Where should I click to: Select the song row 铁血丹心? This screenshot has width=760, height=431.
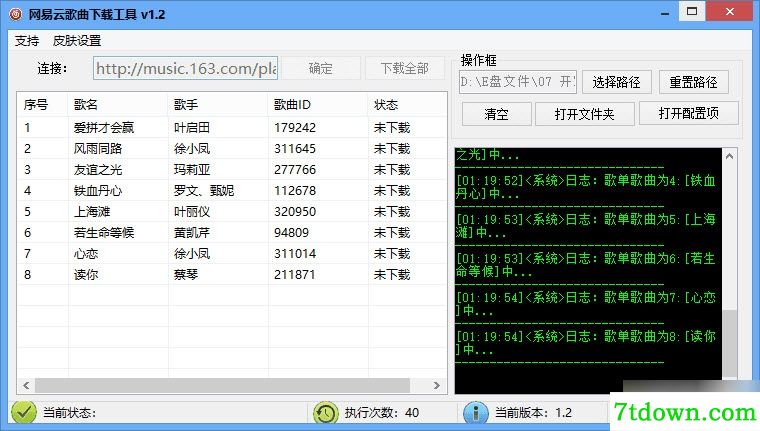(x=232, y=191)
